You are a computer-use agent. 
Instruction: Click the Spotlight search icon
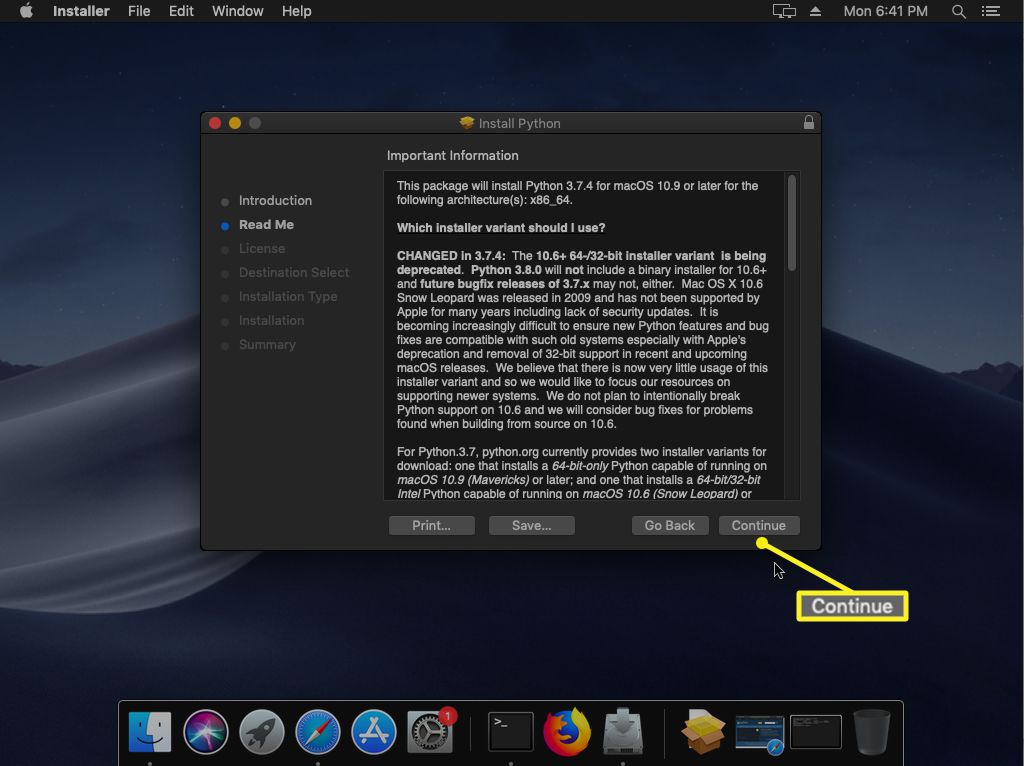coord(957,11)
